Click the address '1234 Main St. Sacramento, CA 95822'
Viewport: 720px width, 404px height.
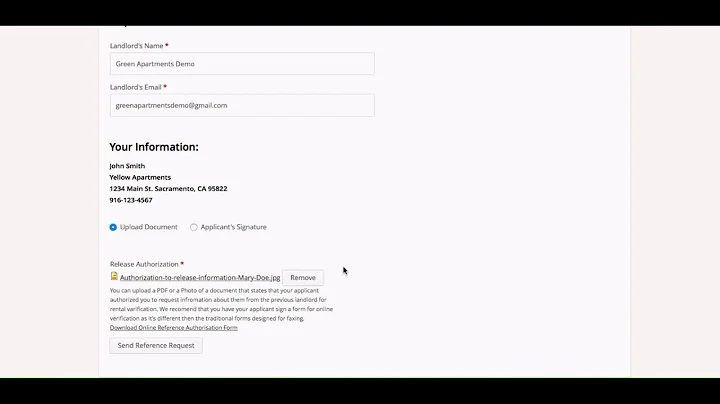click(x=168, y=189)
